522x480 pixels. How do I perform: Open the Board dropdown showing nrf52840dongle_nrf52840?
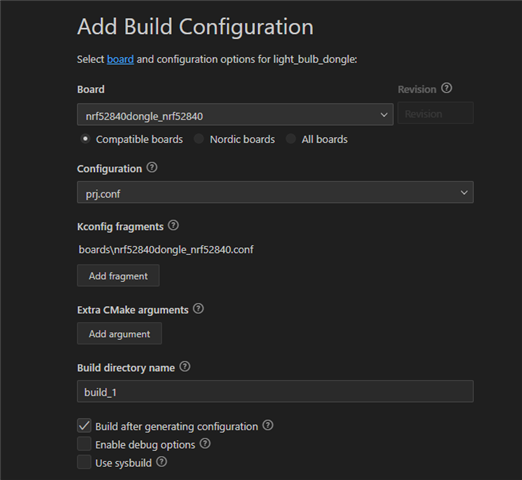[x=235, y=115]
